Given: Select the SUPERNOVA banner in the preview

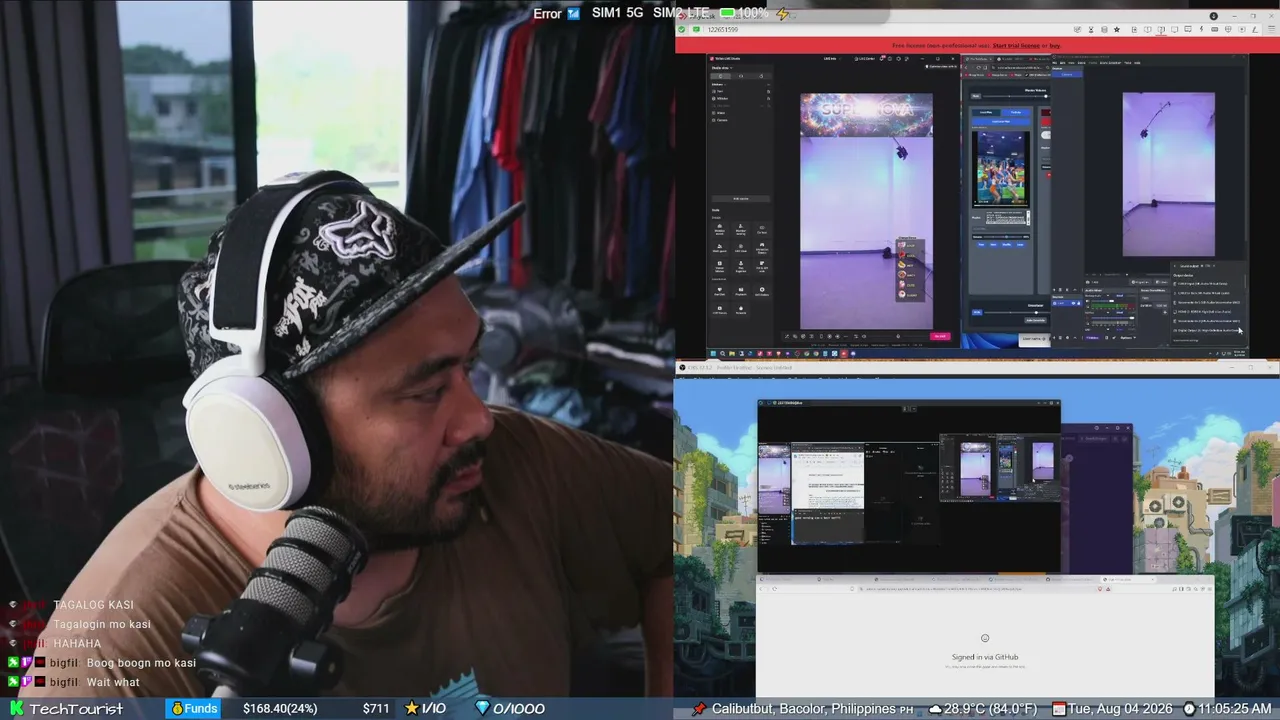Looking at the screenshot, I should pyautogui.click(x=866, y=115).
